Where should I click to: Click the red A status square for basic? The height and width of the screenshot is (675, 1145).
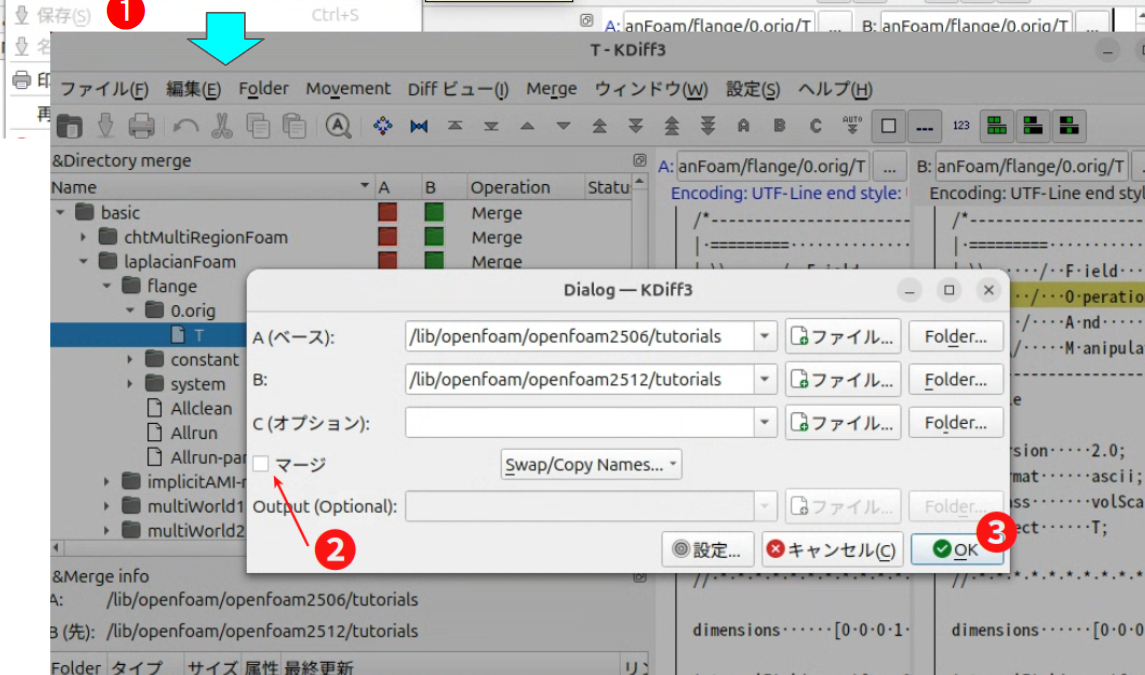click(387, 213)
